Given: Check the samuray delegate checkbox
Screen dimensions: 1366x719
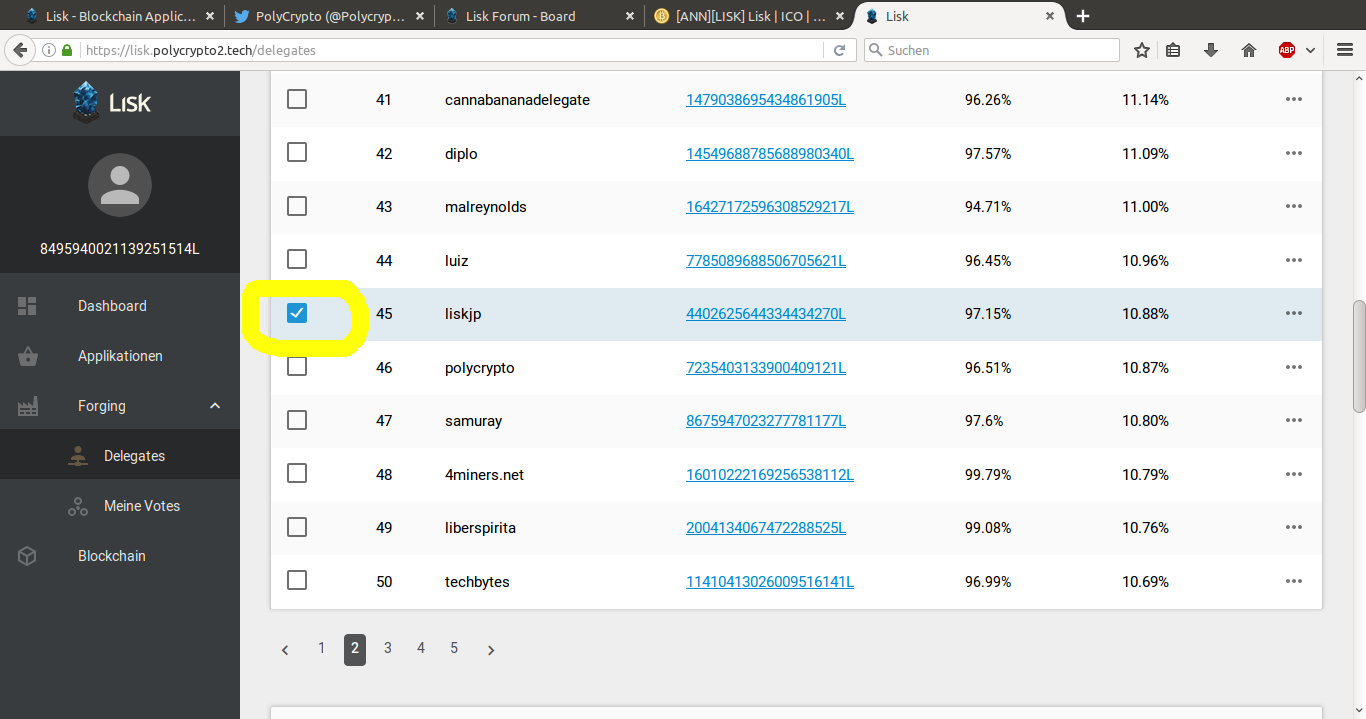Looking at the screenshot, I should coord(297,420).
